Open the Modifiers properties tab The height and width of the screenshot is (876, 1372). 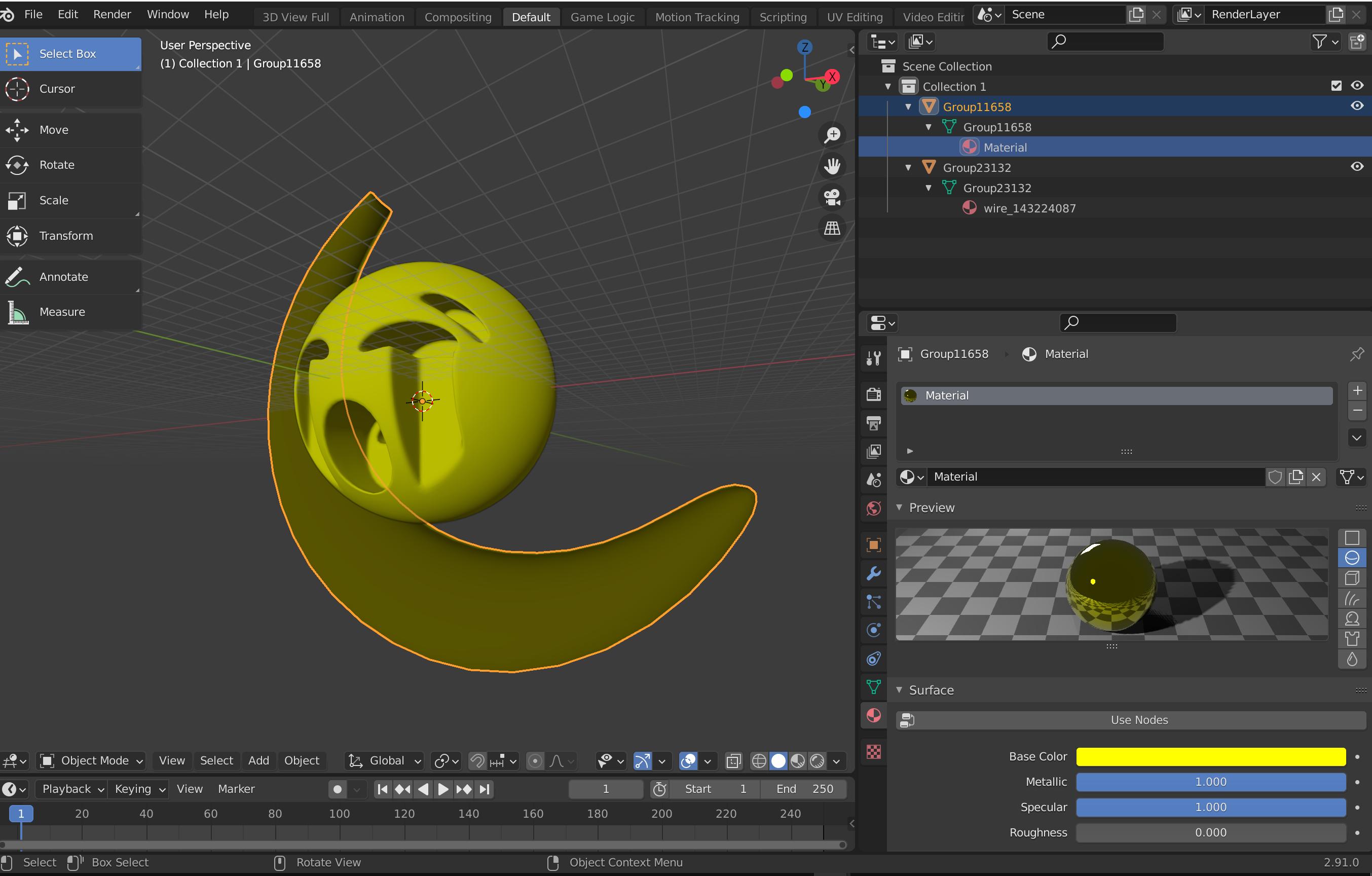click(873, 573)
